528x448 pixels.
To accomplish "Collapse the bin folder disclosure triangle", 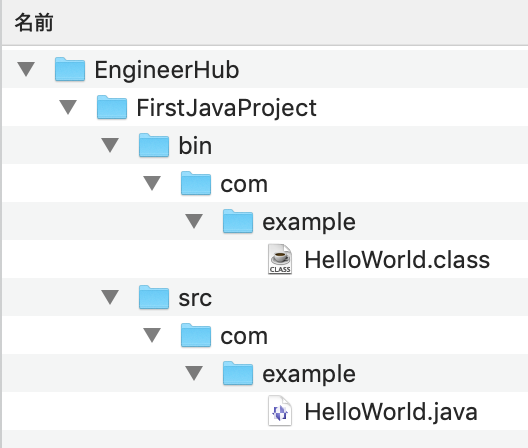I will click(110, 145).
